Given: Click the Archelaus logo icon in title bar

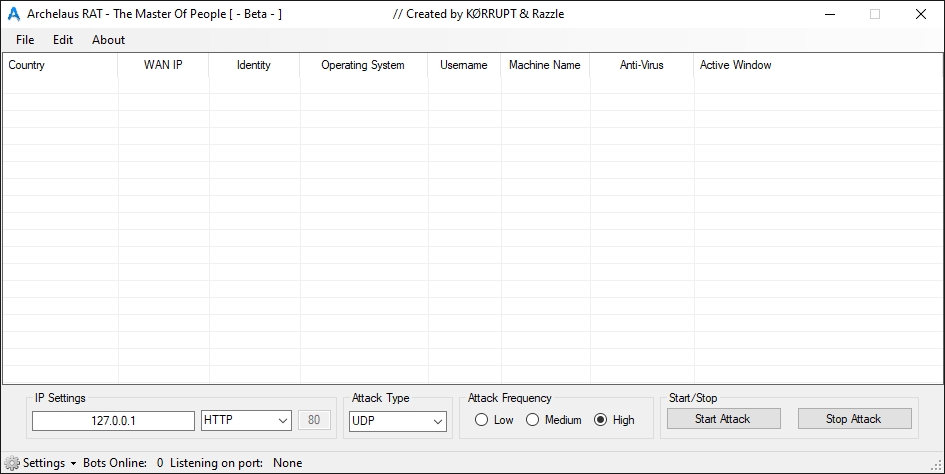Looking at the screenshot, I should coord(14,14).
